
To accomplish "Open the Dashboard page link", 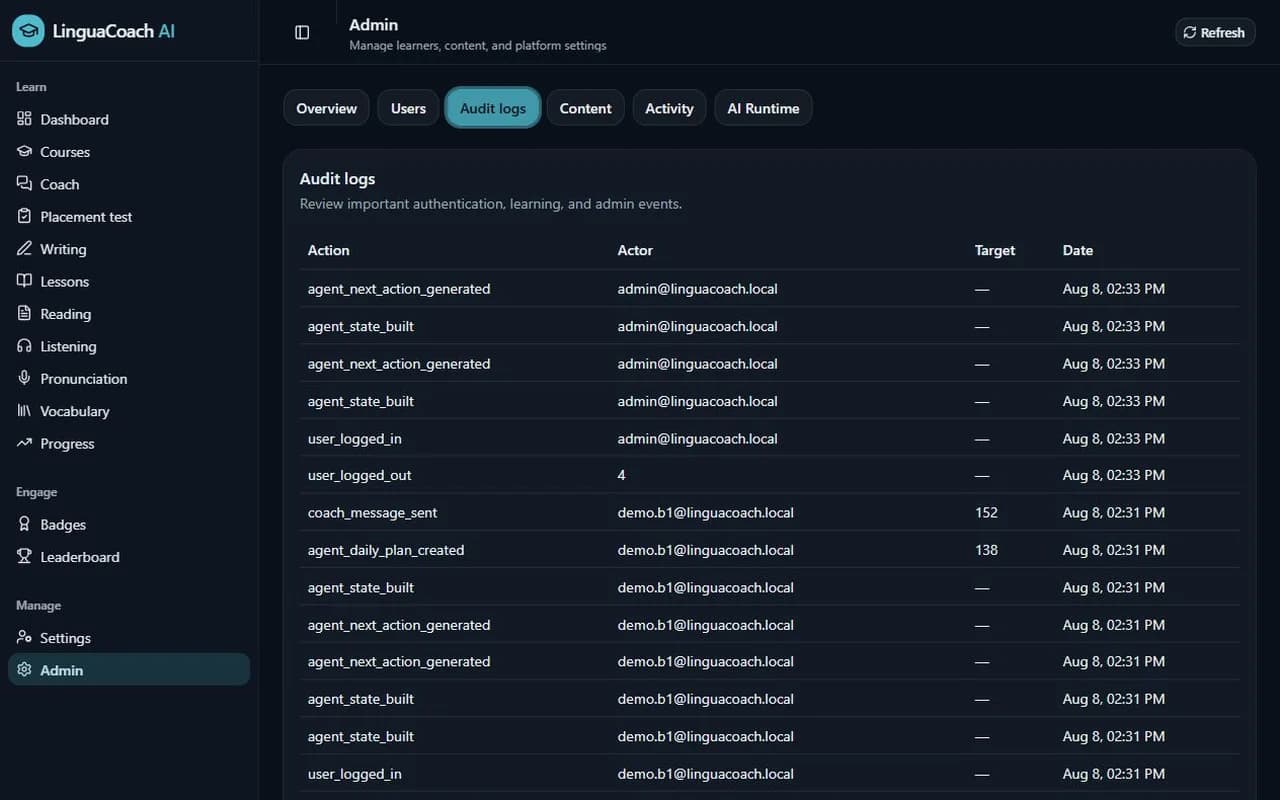I will (129, 119).
